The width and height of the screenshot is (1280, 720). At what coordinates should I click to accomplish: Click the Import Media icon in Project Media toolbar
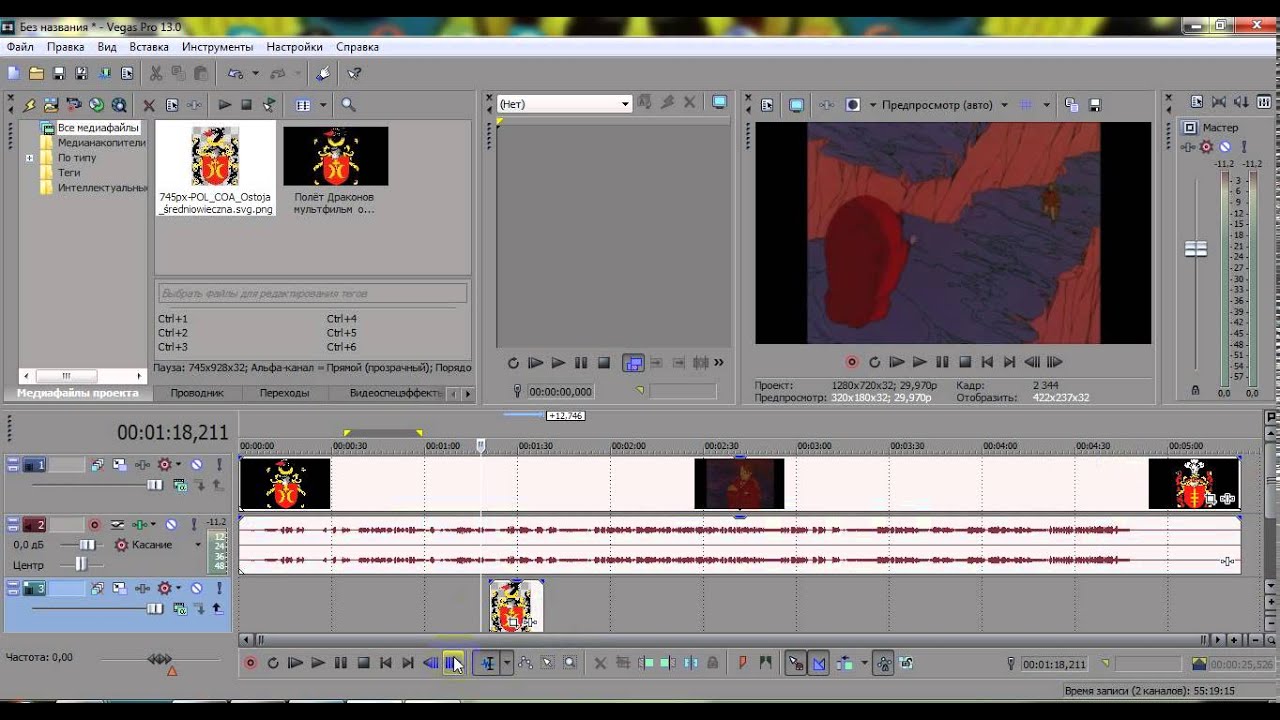pyautogui.click(x=51, y=104)
